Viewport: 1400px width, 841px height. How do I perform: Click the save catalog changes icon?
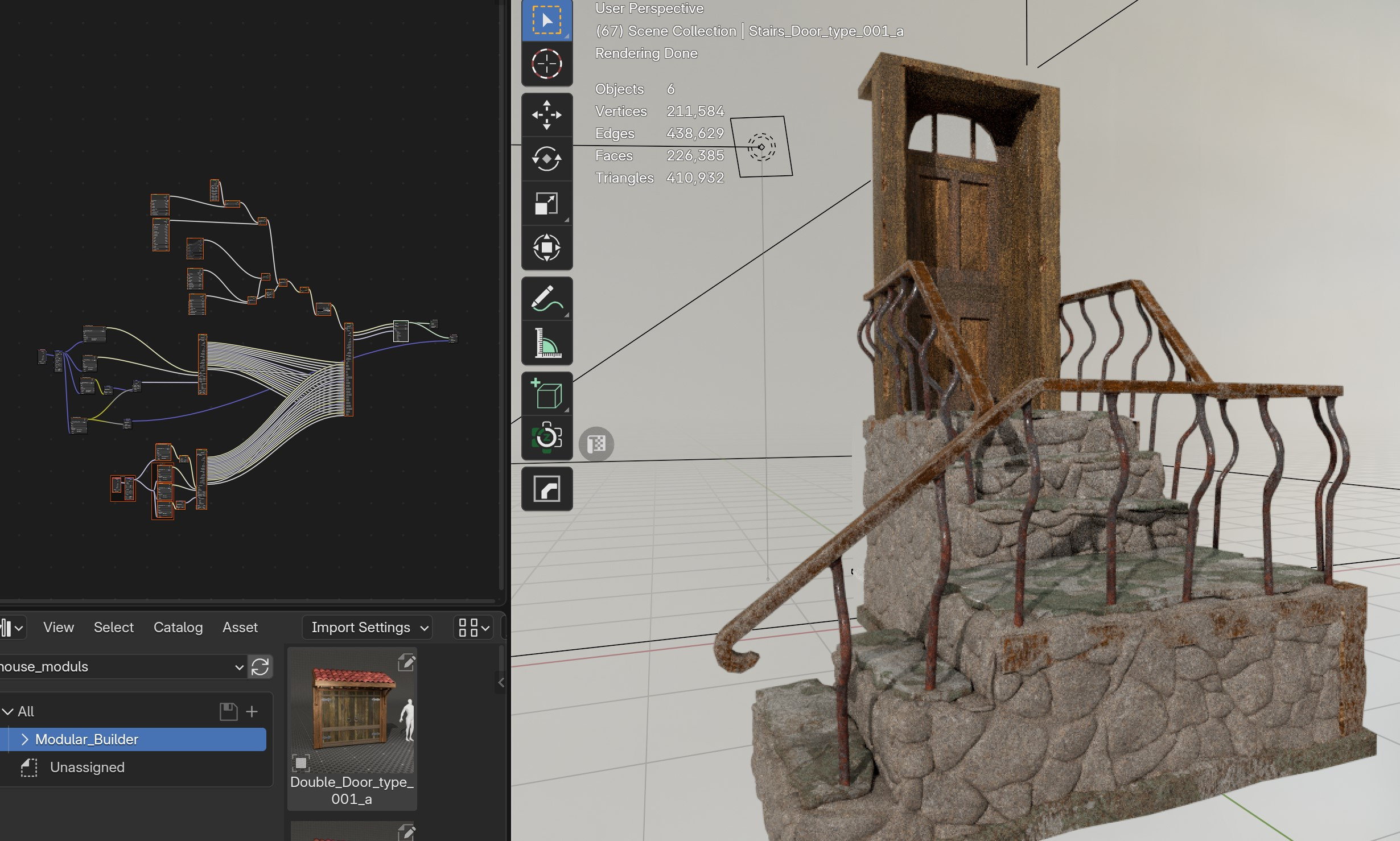(x=228, y=711)
